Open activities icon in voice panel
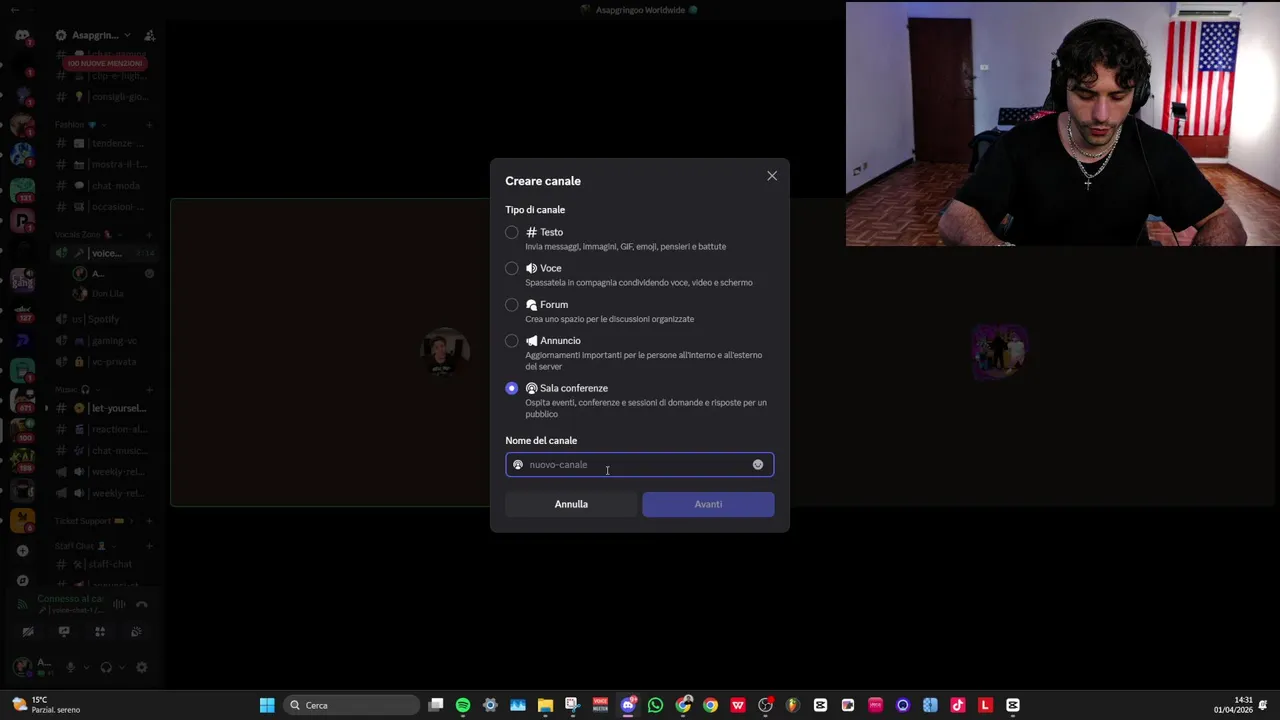The image size is (1280, 720). pyautogui.click(x=100, y=632)
